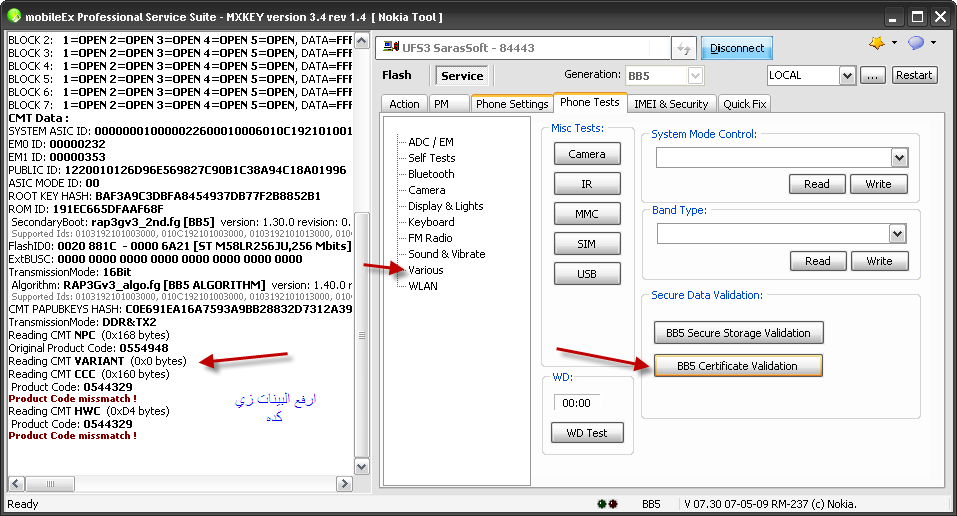
Task: Select the Phone Tests tab
Action: pos(590,102)
